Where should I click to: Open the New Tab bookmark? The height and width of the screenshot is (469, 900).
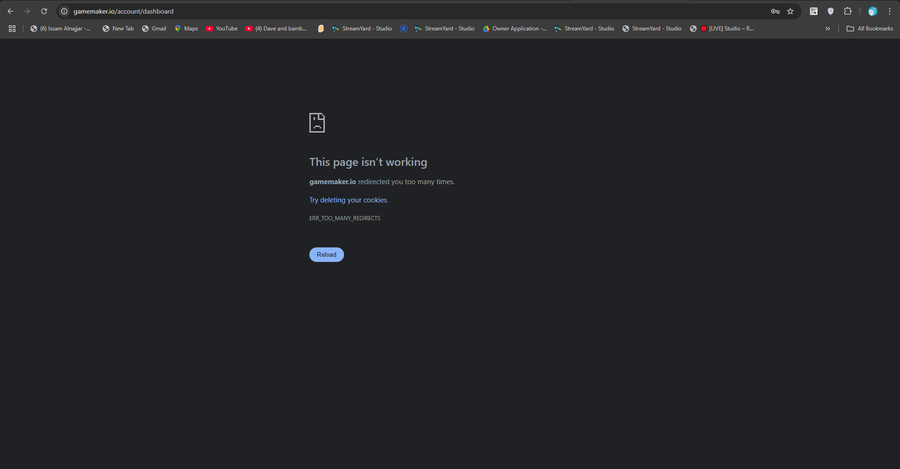[118, 28]
